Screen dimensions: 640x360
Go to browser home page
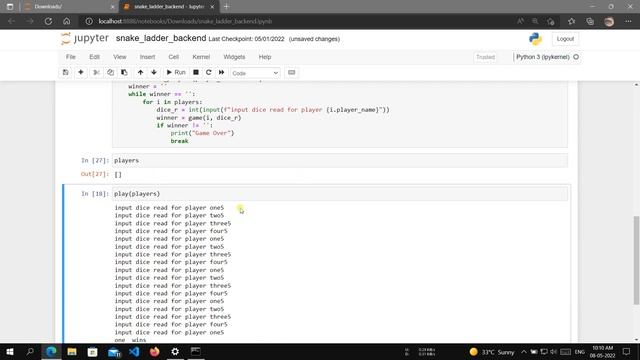click(67, 21)
